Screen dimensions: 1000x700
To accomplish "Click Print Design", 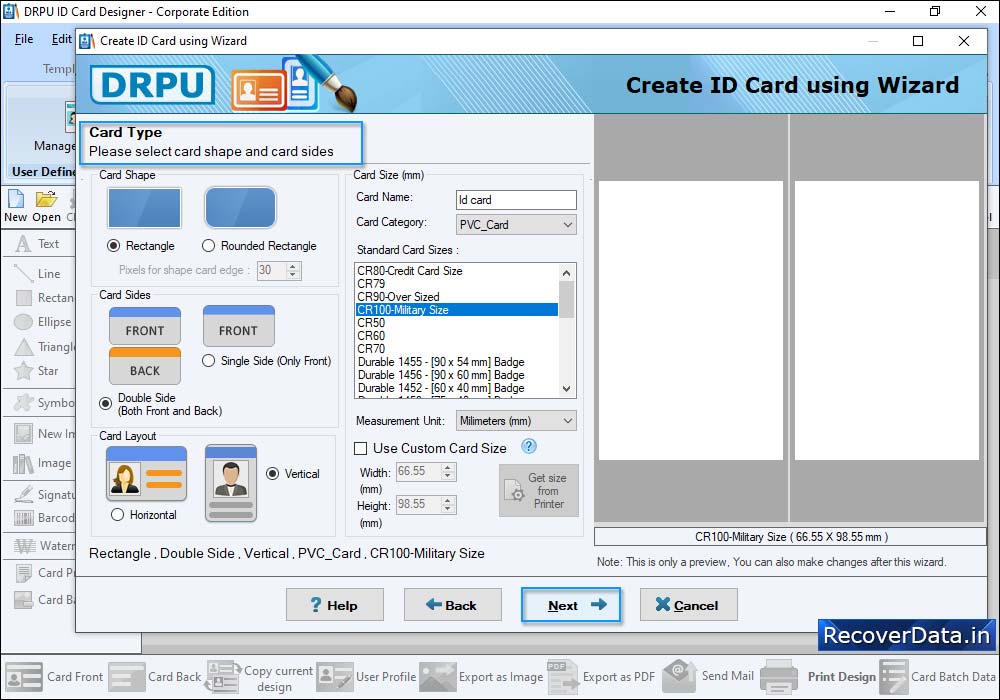I will click(818, 677).
